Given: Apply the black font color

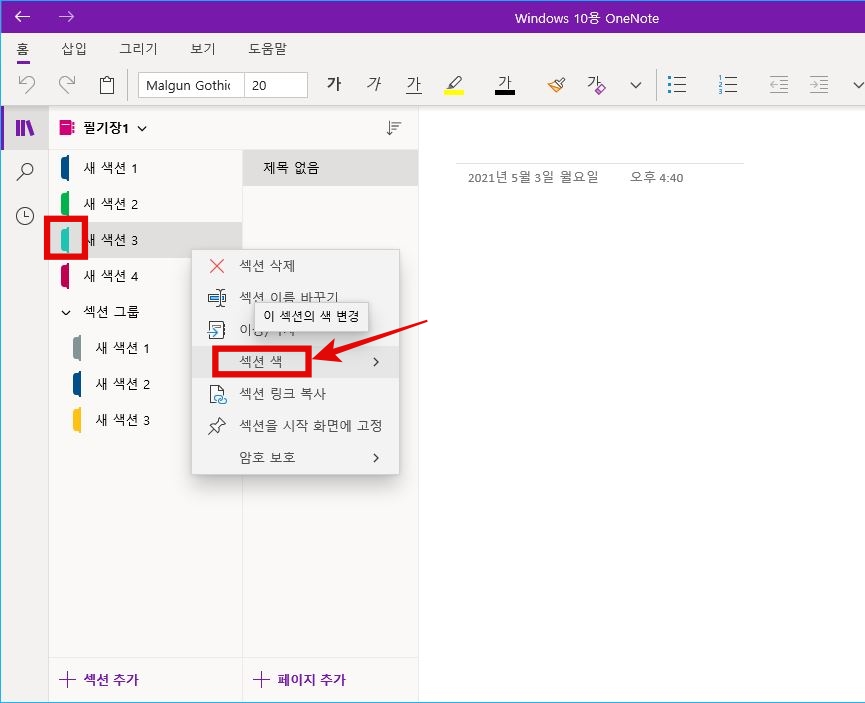Looking at the screenshot, I should pyautogui.click(x=505, y=85).
